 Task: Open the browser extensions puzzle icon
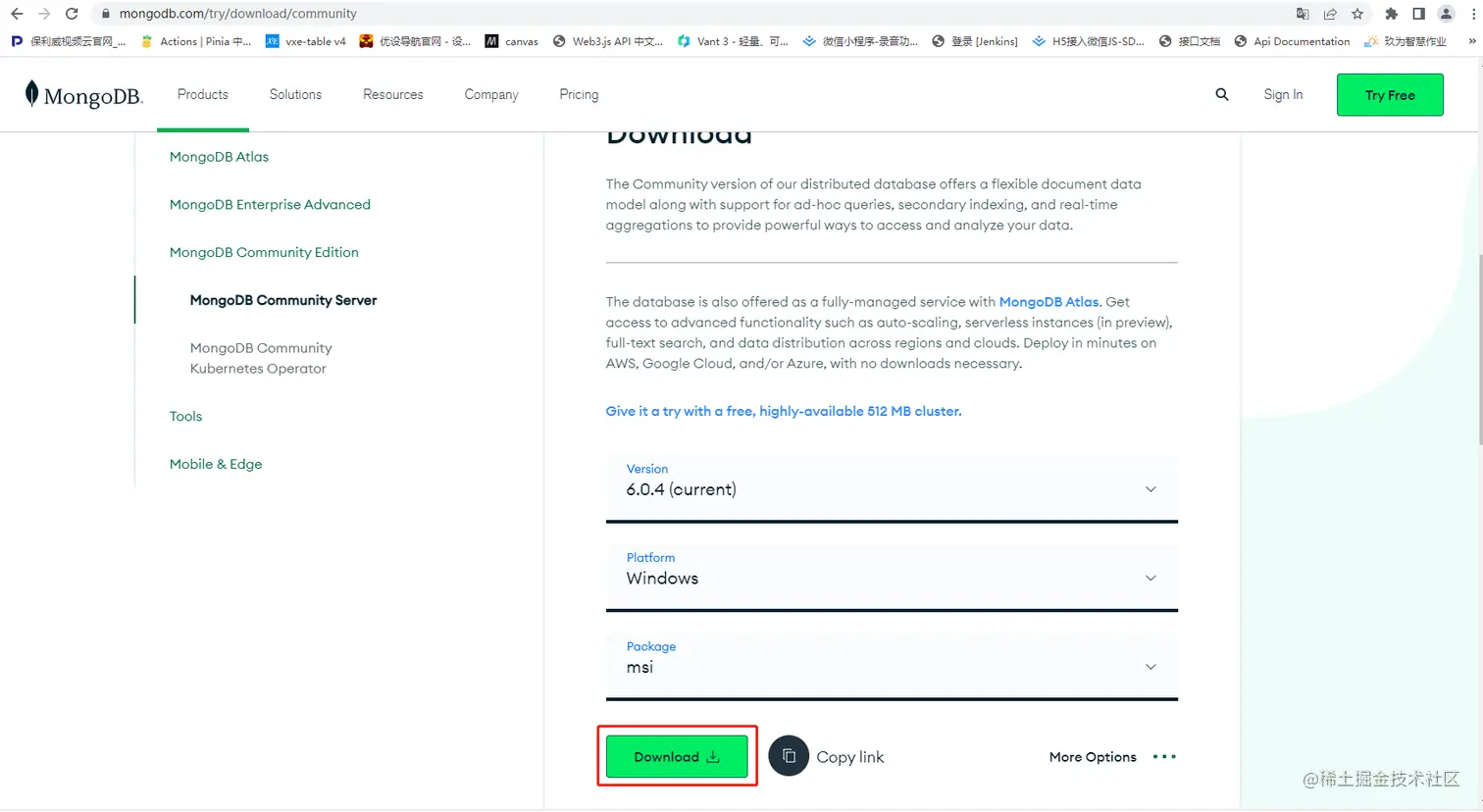1391,14
